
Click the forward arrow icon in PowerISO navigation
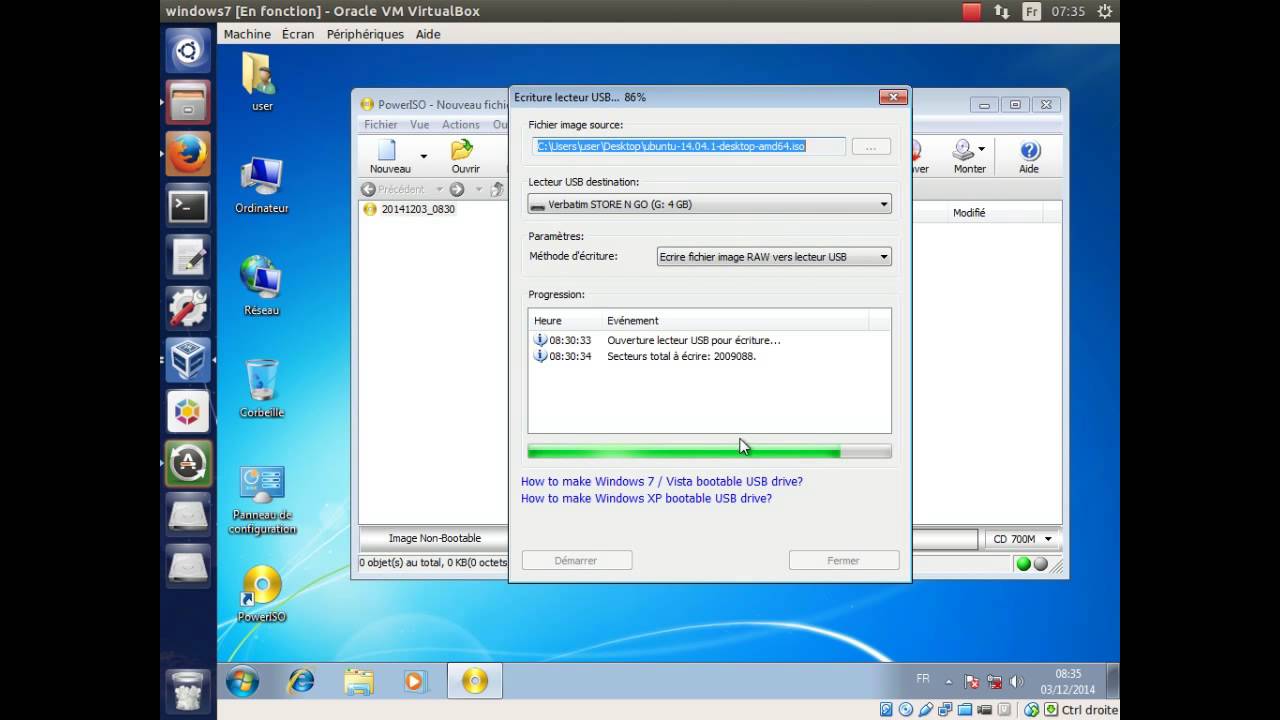[x=457, y=189]
